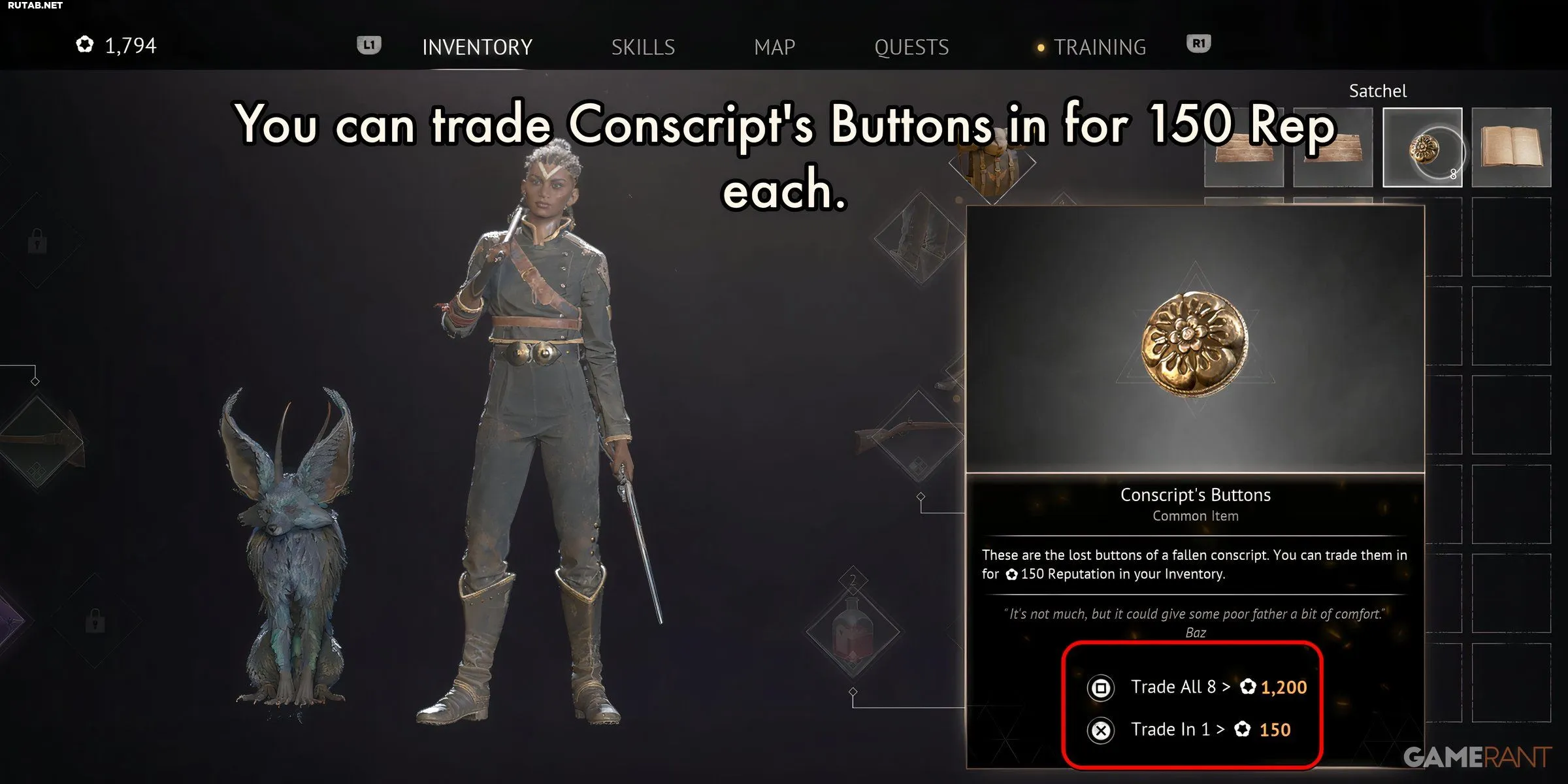Click the cross button Trade In icon
This screenshot has width=1568, height=784.
click(1101, 730)
